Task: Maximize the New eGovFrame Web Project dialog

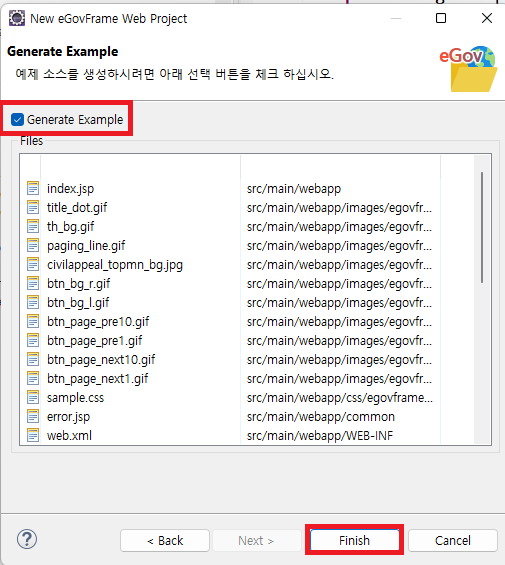Action: point(441,18)
